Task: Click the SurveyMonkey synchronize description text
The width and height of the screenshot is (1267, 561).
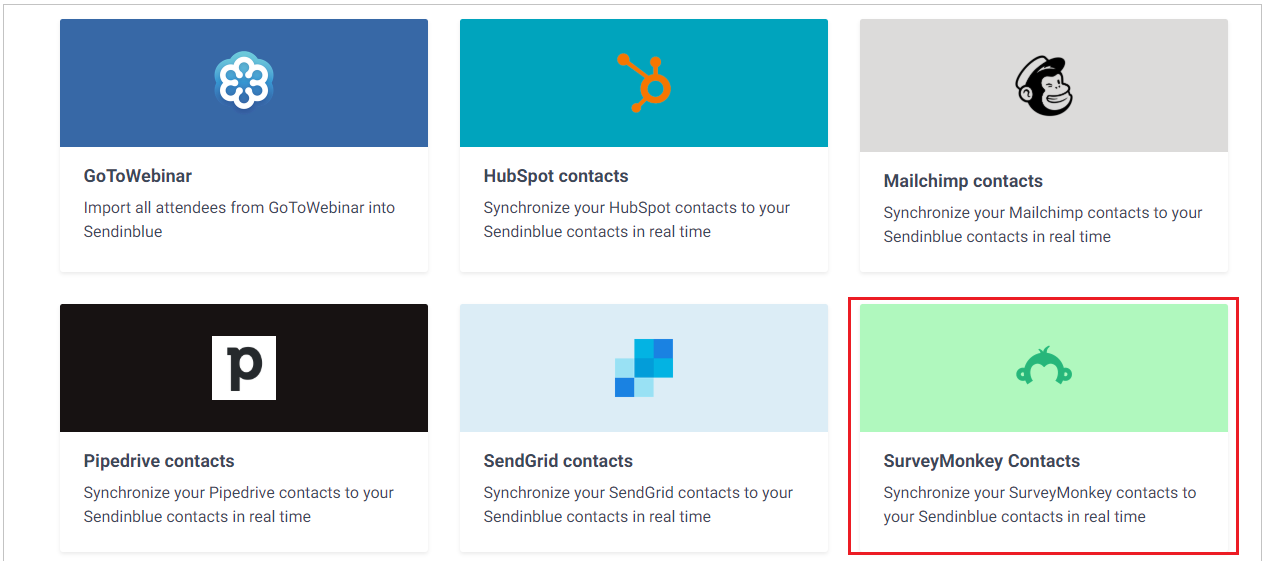Action: click(x=1039, y=505)
